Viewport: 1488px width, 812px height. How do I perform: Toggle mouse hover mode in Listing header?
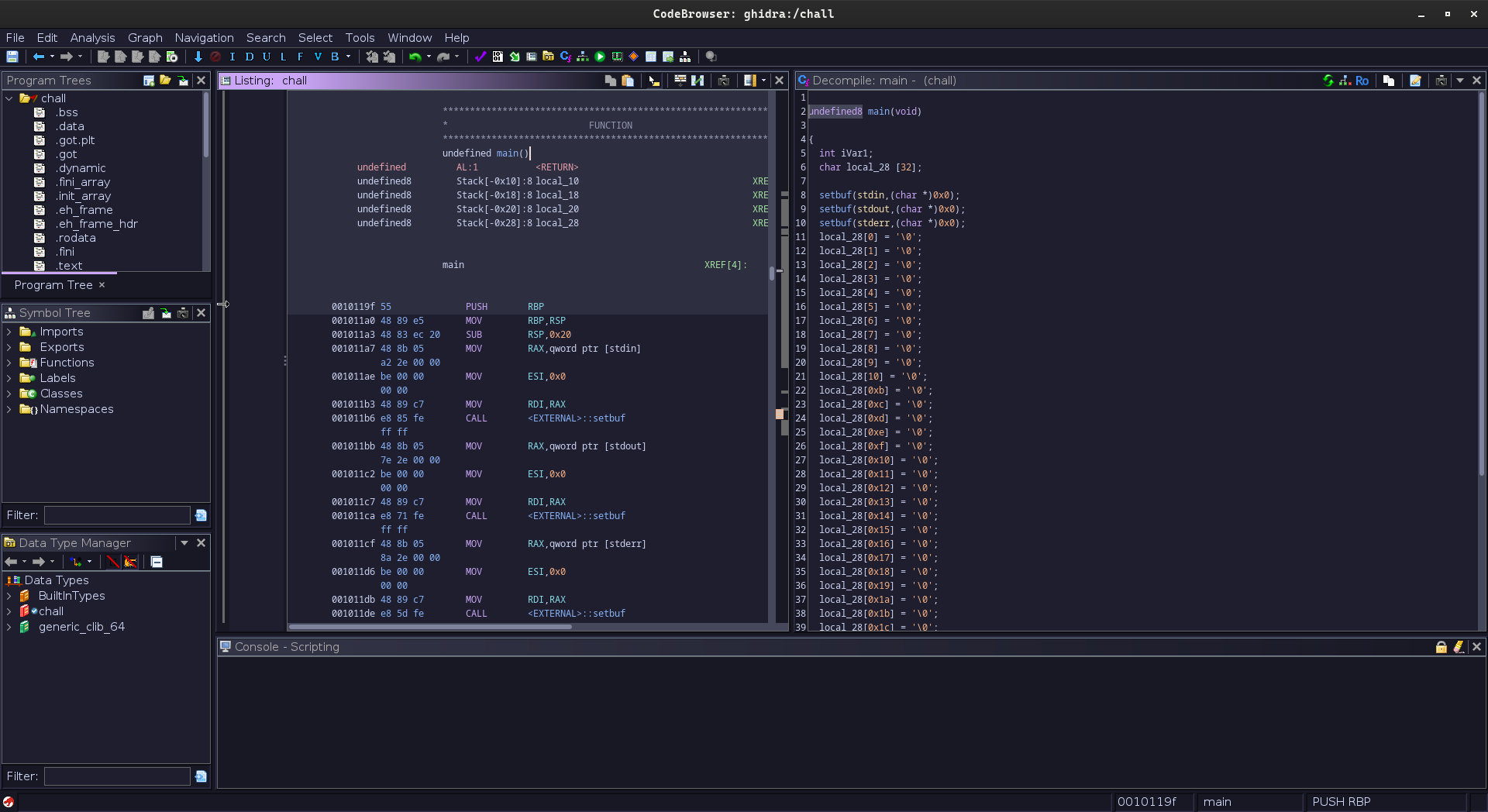click(x=654, y=81)
